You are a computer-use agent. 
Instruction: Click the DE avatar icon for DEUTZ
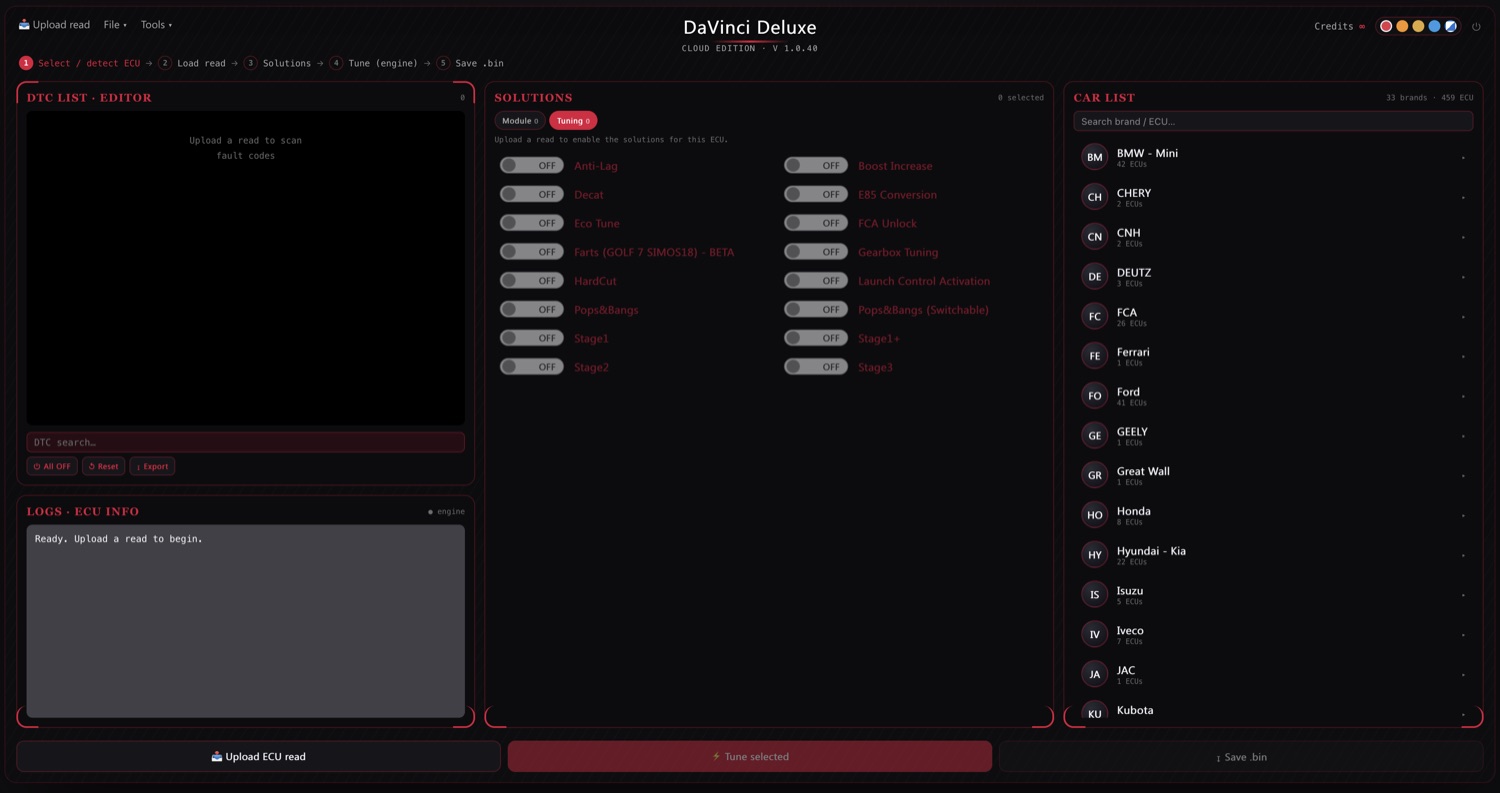pos(1095,276)
